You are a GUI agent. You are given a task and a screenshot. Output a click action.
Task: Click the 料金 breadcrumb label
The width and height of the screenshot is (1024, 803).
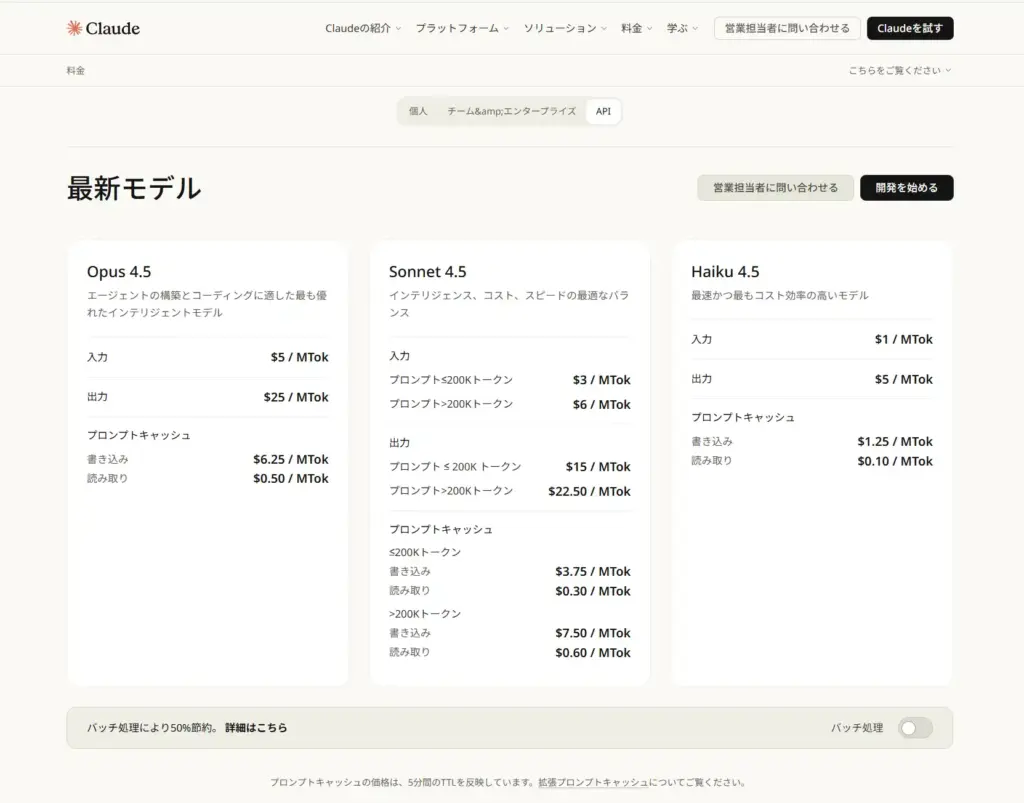click(76, 71)
